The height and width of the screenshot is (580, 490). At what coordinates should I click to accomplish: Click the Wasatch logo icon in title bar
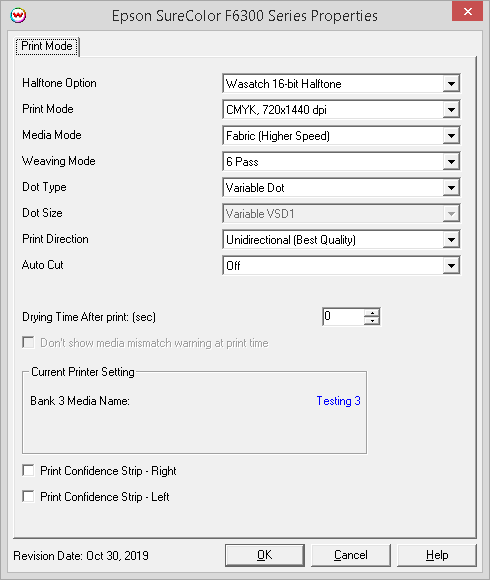18,16
